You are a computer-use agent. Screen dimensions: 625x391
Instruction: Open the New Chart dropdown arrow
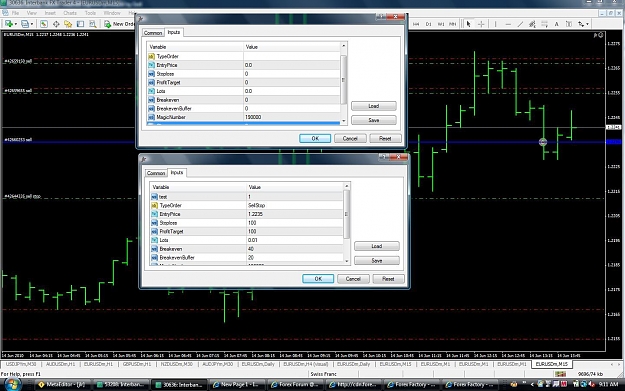pyautogui.click(x=15, y=24)
